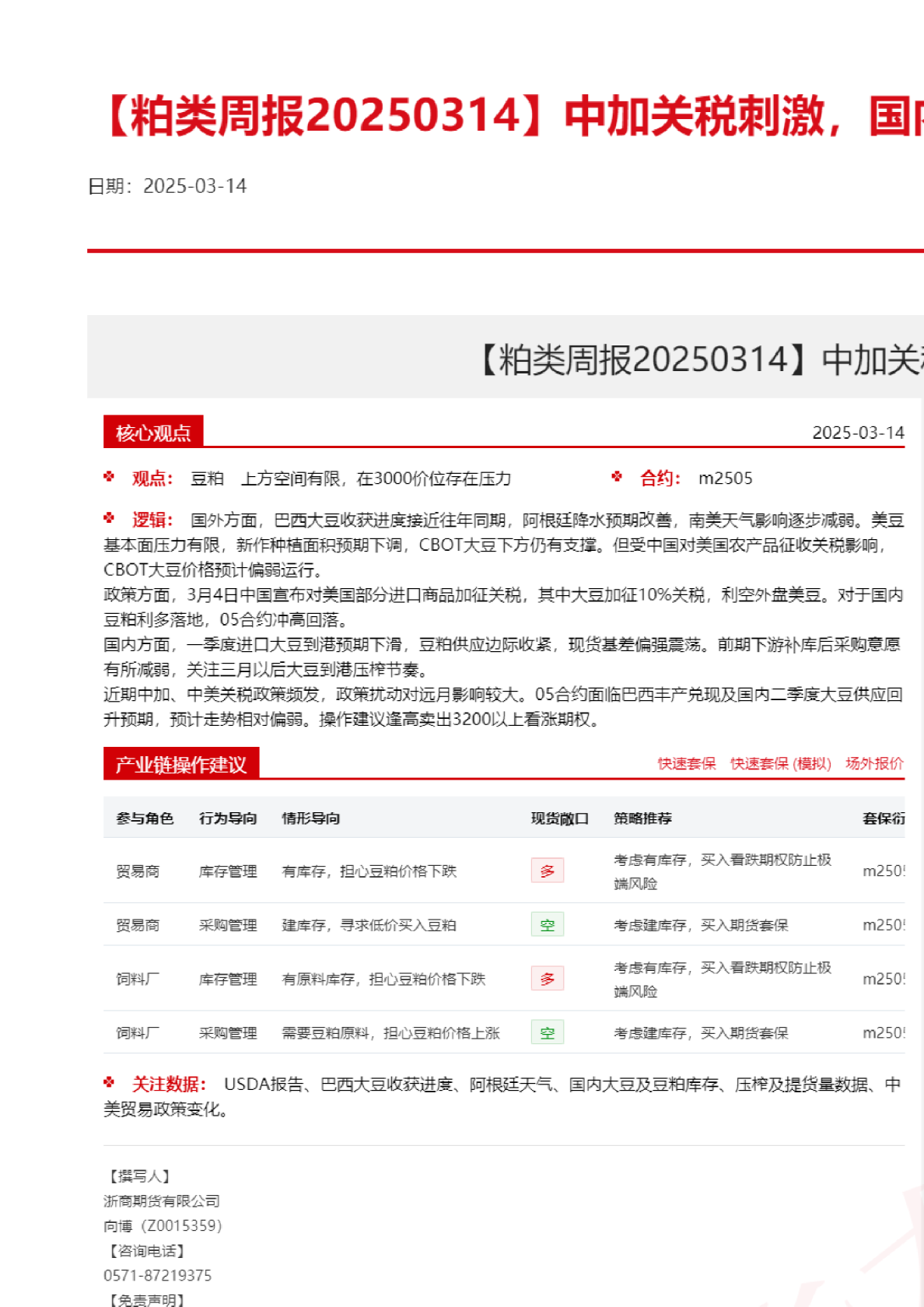The height and width of the screenshot is (1307, 924).
Task: Click the 快速套保 link
Action: click(x=686, y=763)
